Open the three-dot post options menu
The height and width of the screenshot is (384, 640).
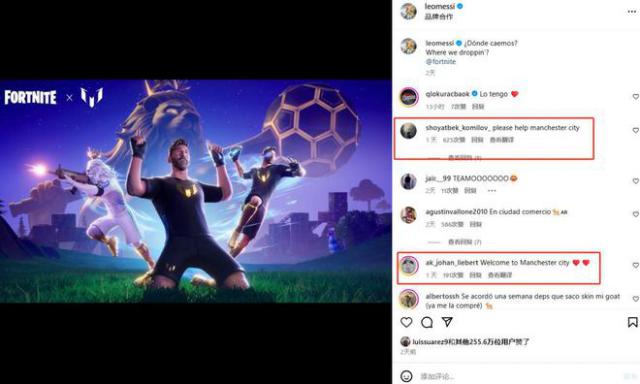tap(631, 12)
